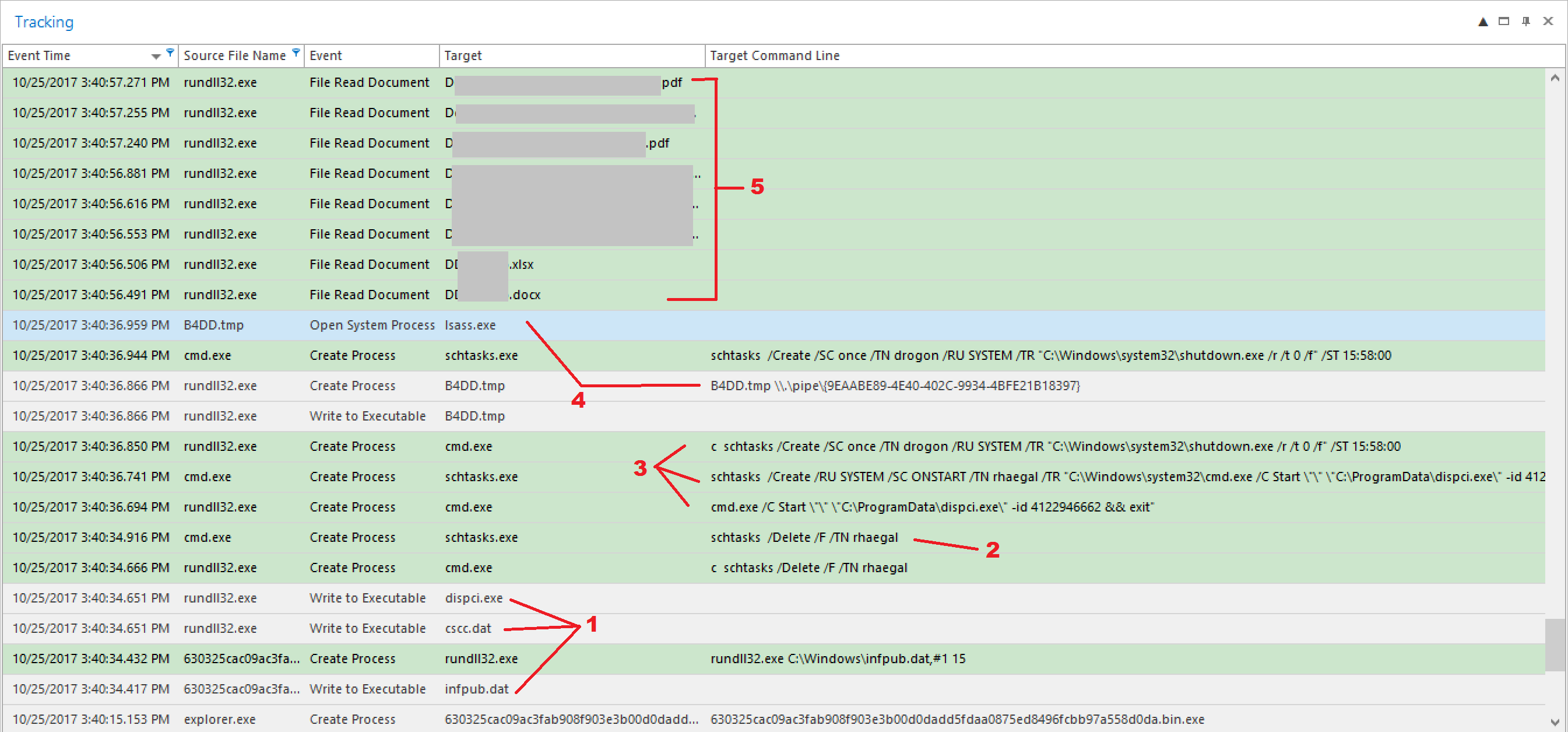Collapse the Tracking panel with the triangle icon

pyautogui.click(x=1483, y=22)
